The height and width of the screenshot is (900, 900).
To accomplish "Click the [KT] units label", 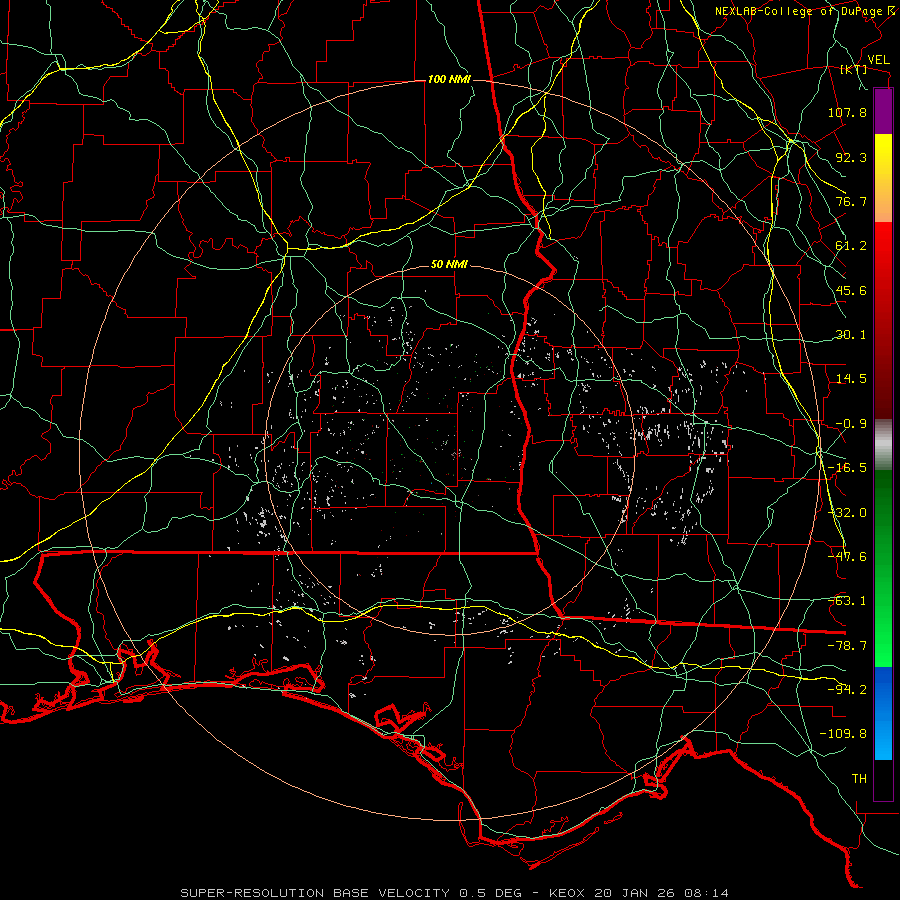I will [854, 69].
